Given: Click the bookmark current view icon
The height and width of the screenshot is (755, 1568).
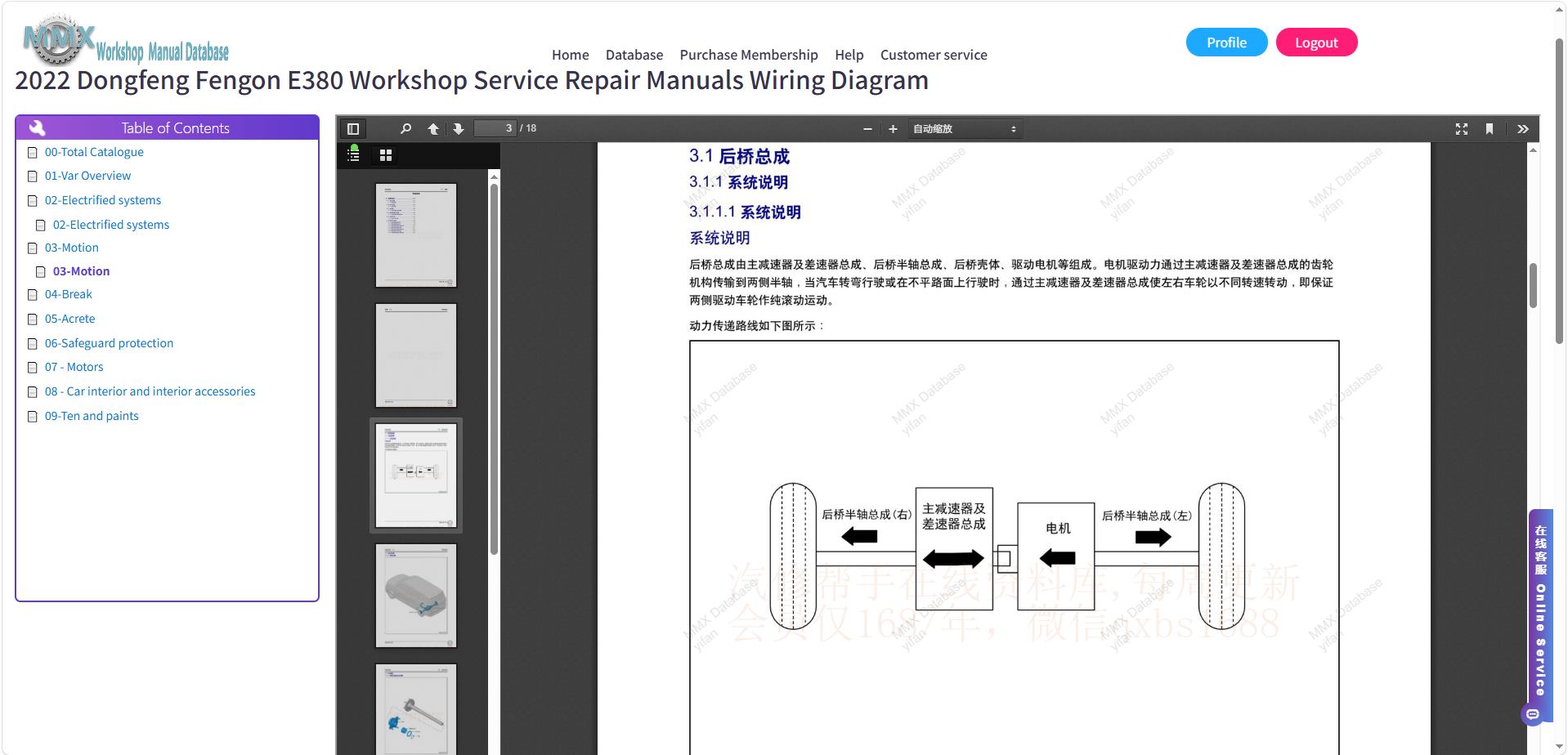Looking at the screenshot, I should tap(1490, 129).
